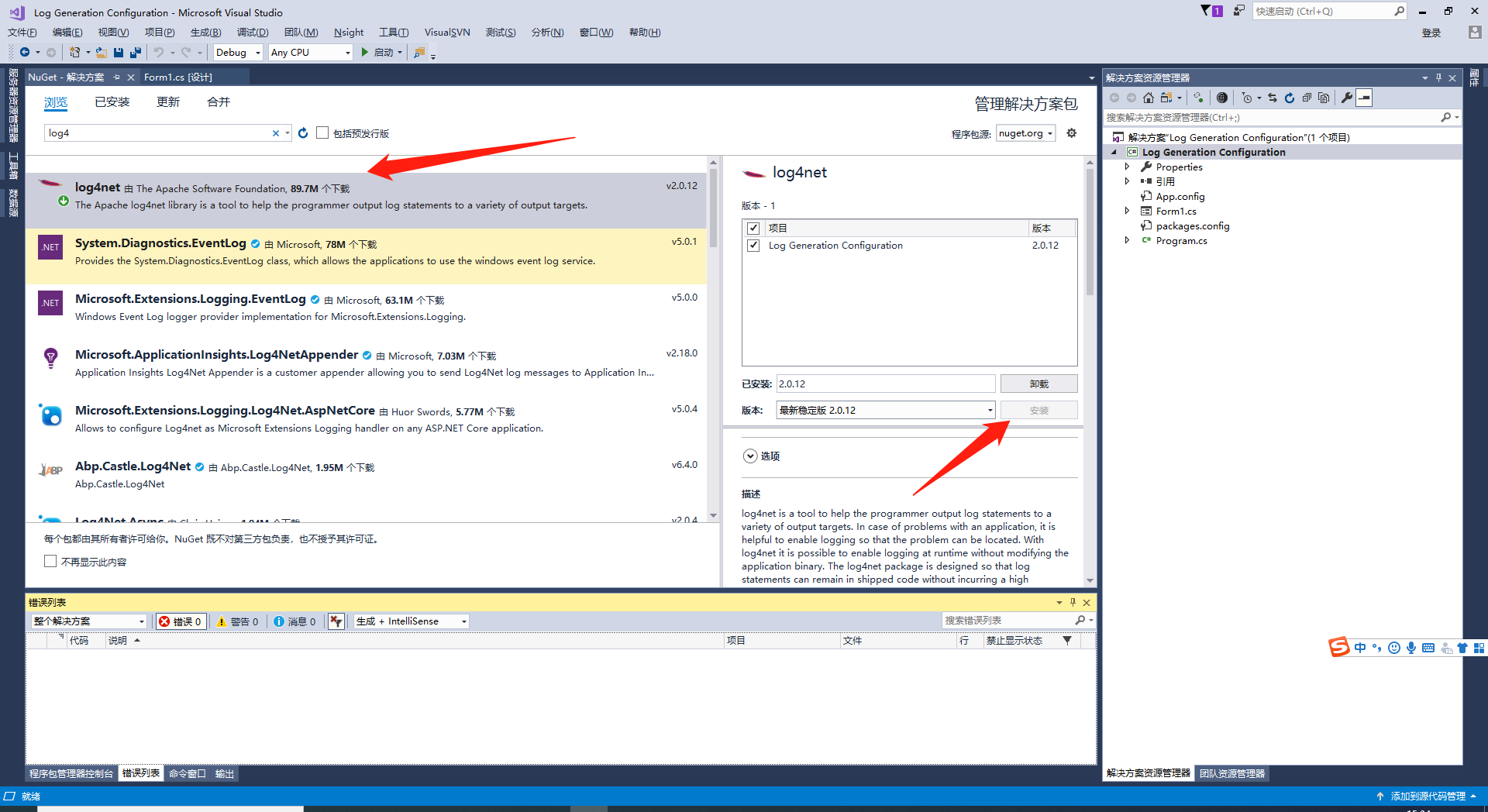
Task: Click the 登录 sign-in link
Action: (1431, 33)
